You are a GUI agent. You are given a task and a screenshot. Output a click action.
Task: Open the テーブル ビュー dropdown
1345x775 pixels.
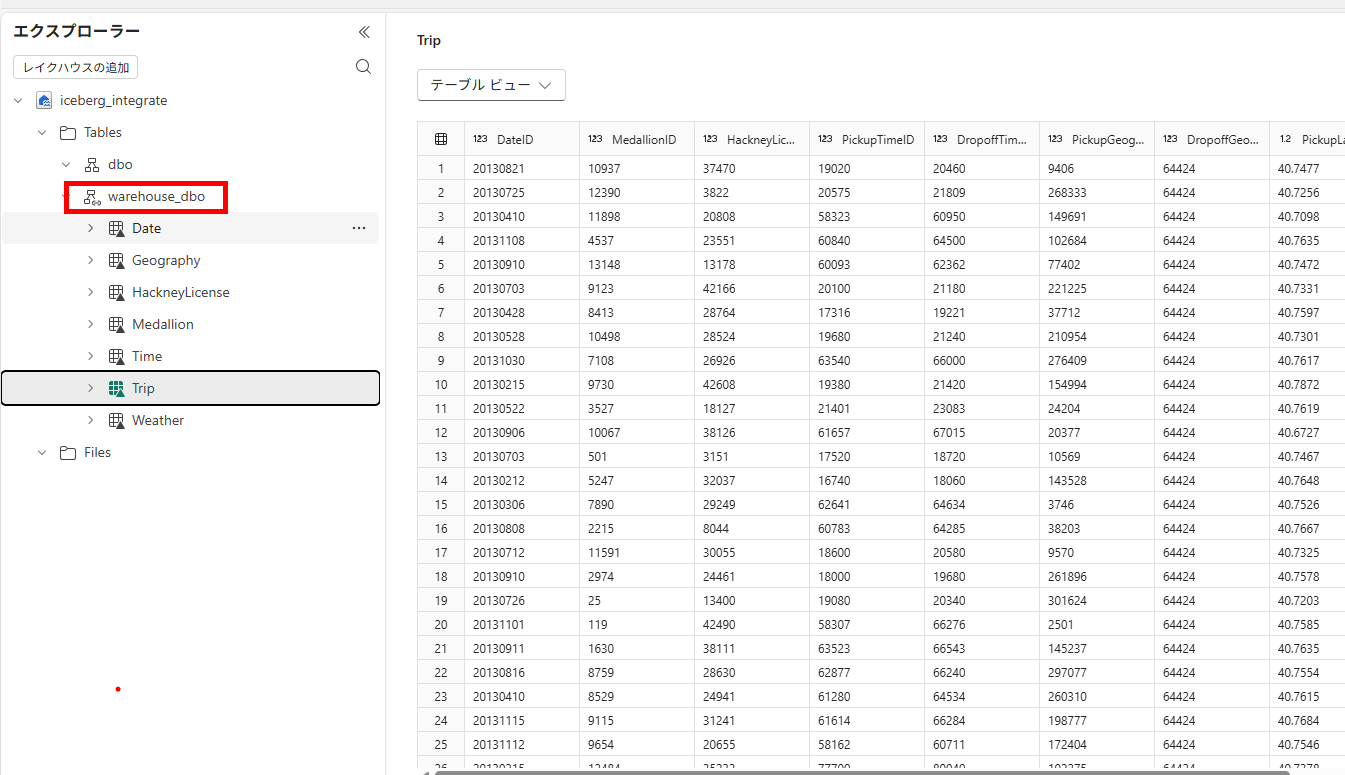pyautogui.click(x=491, y=85)
